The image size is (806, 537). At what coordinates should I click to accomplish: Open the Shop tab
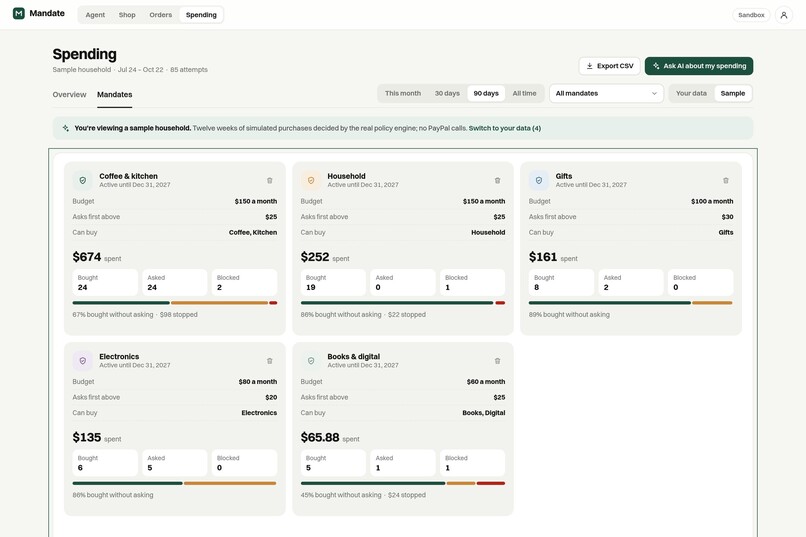(127, 15)
